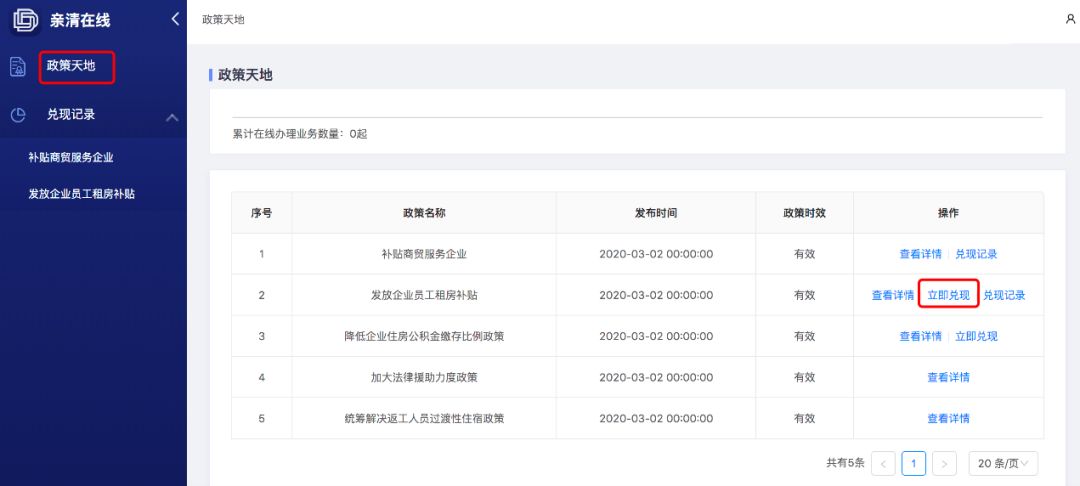1080x486 pixels.
Task: Open 查看详情 for 补贴商贸服务企业
Action: (x=920, y=254)
